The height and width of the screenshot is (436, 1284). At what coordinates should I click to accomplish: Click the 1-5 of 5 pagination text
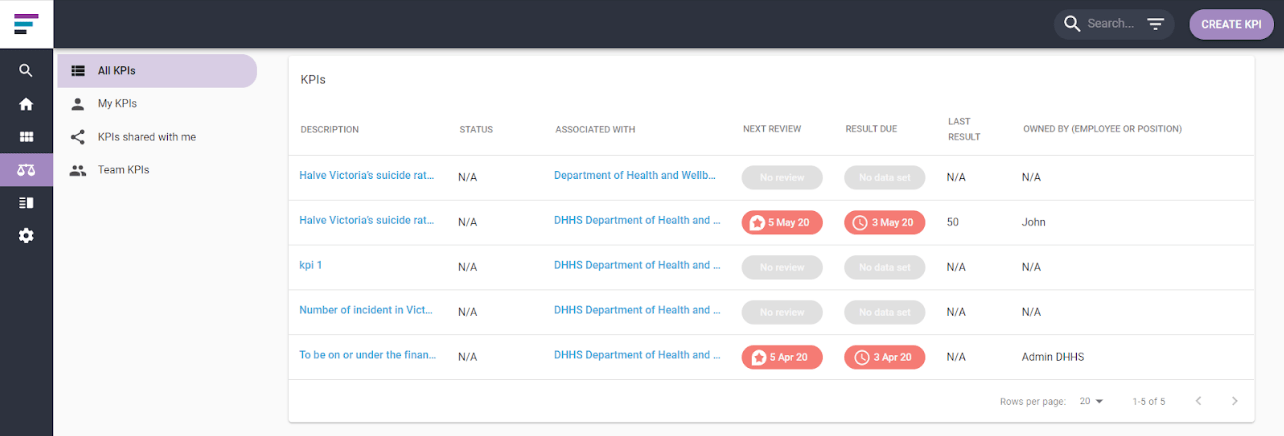(1149, 401)
